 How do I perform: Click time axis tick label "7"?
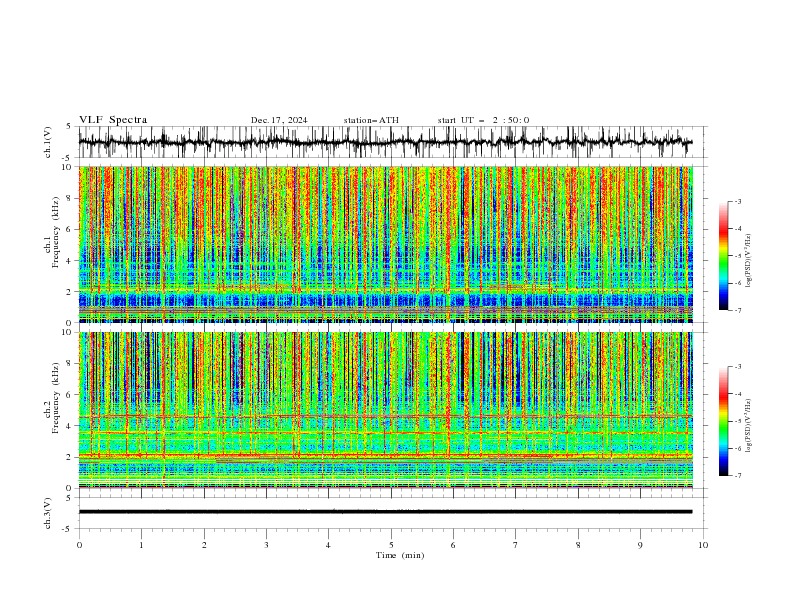click(515, 545)
